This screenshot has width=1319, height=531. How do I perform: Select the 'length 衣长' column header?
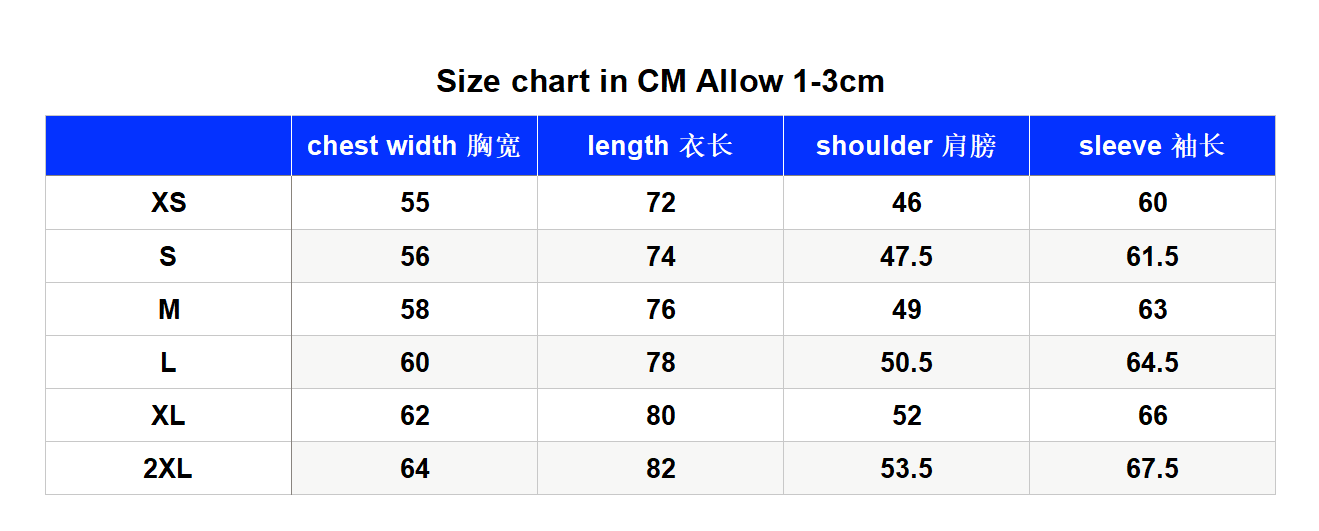660,146
